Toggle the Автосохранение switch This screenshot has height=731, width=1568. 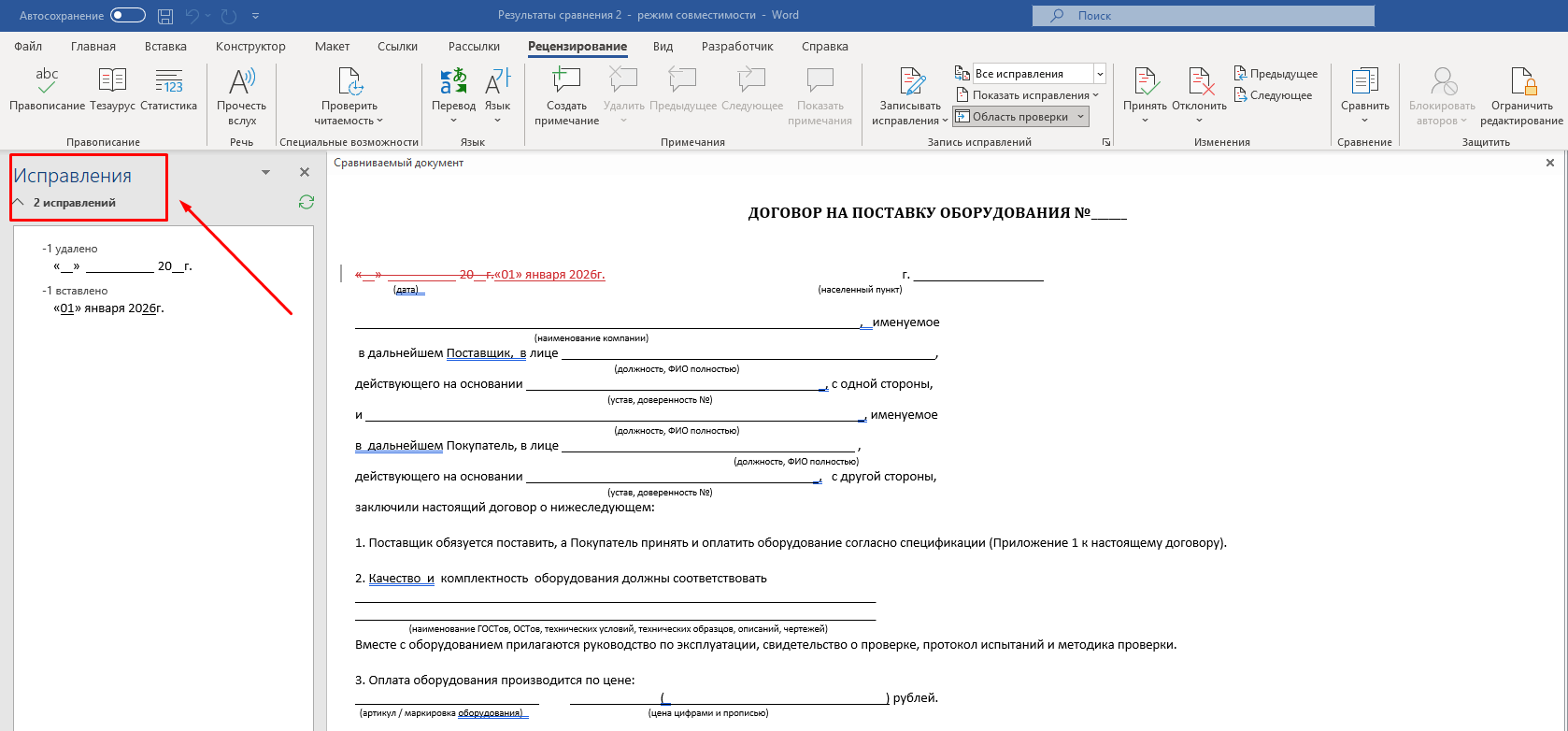pos(128,15)
